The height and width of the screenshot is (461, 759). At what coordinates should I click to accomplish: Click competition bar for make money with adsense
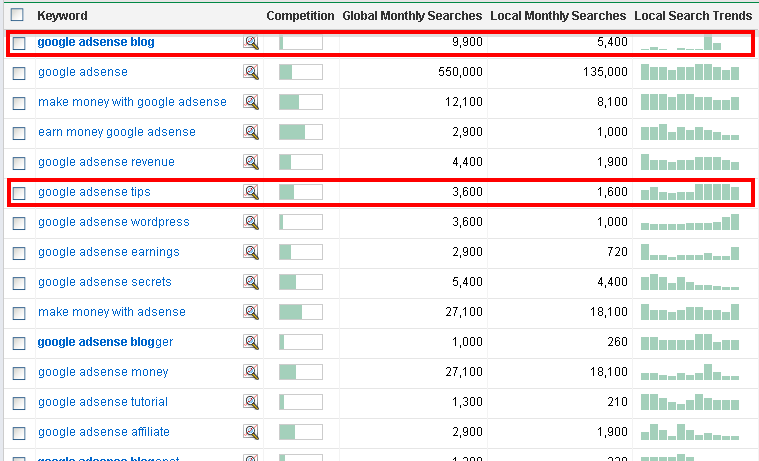pos(301,312)
